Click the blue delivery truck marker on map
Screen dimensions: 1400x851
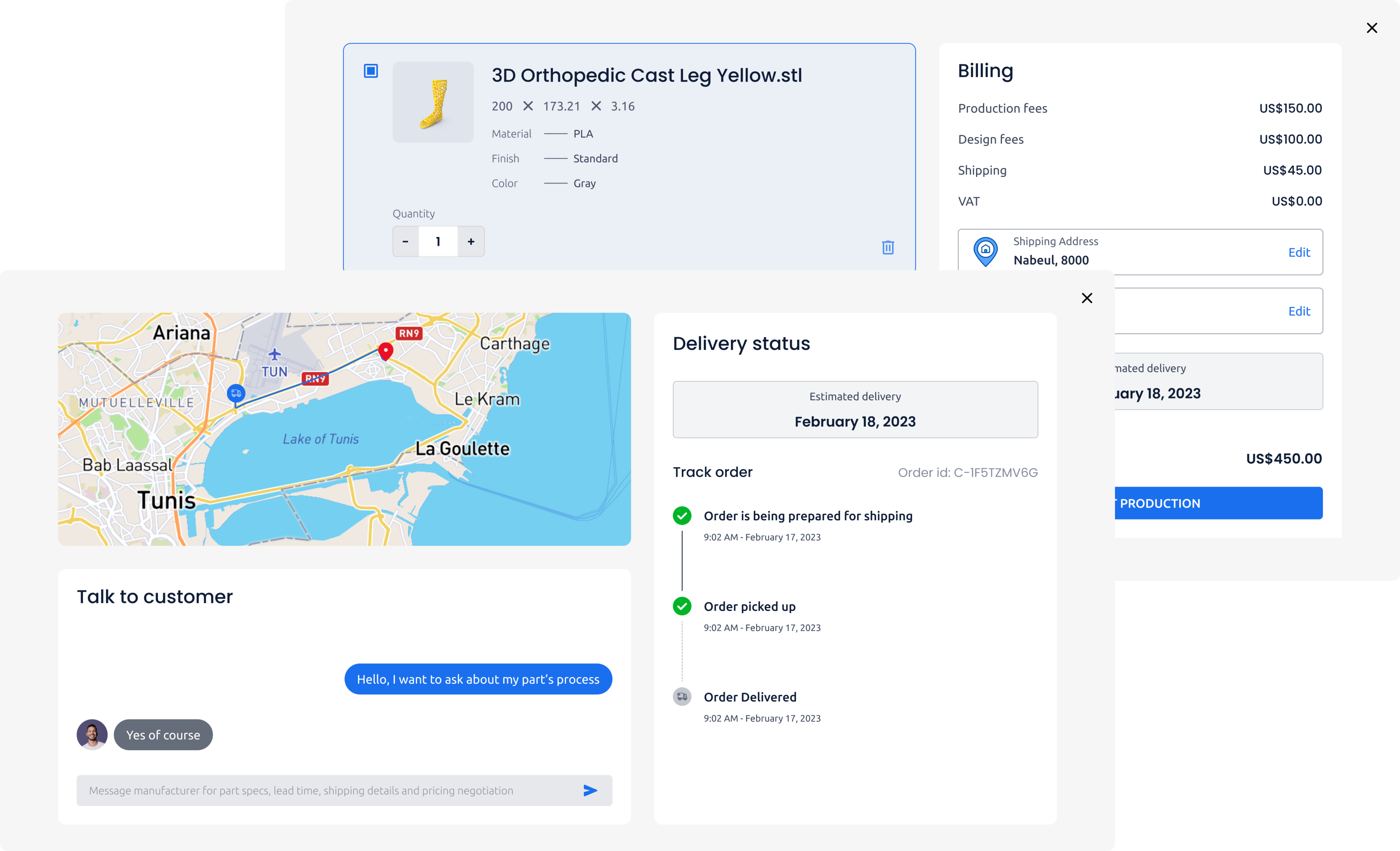[236, 393]
